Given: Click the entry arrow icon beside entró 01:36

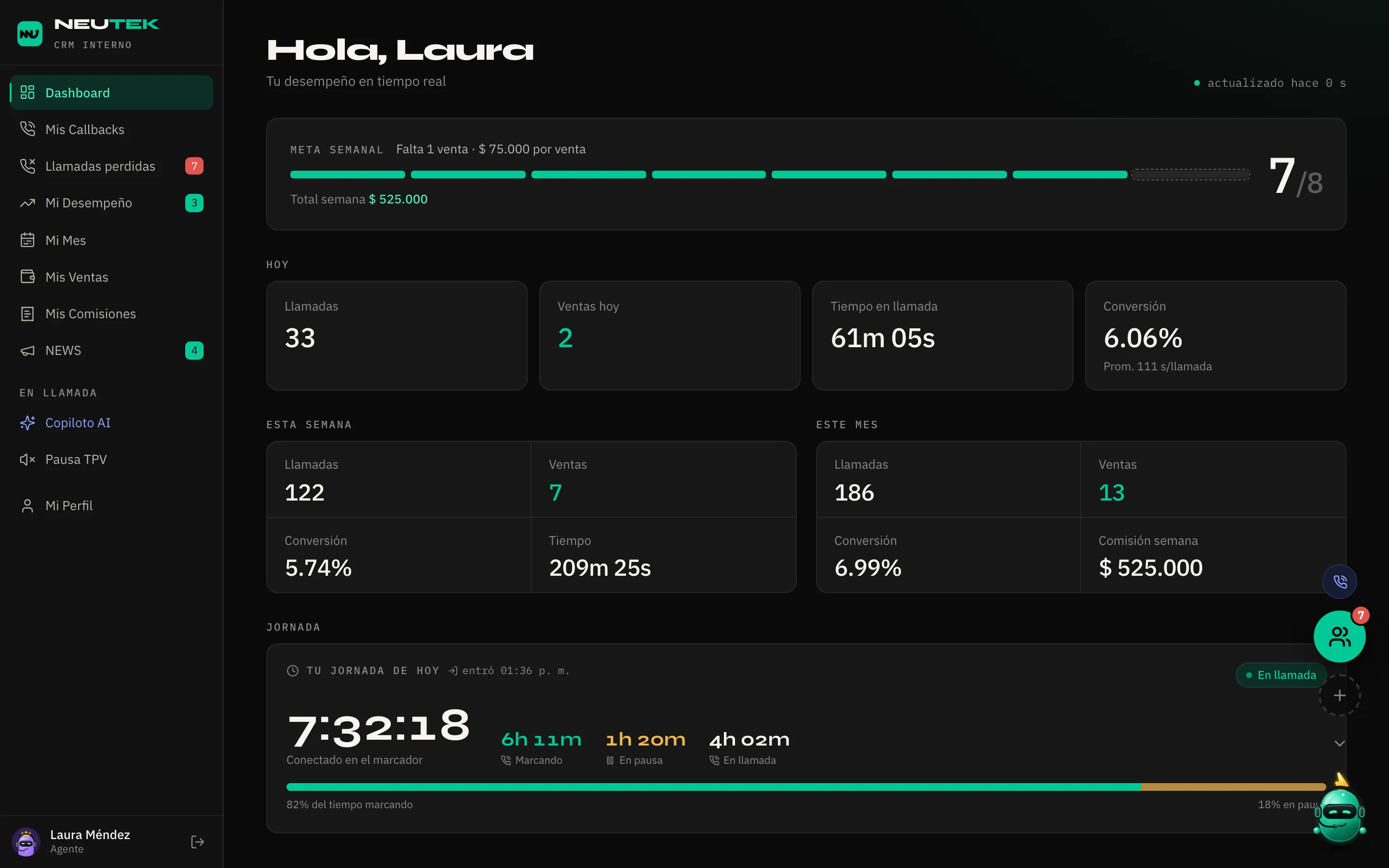Looking at the screenshot, I should [x=453, y=670].
